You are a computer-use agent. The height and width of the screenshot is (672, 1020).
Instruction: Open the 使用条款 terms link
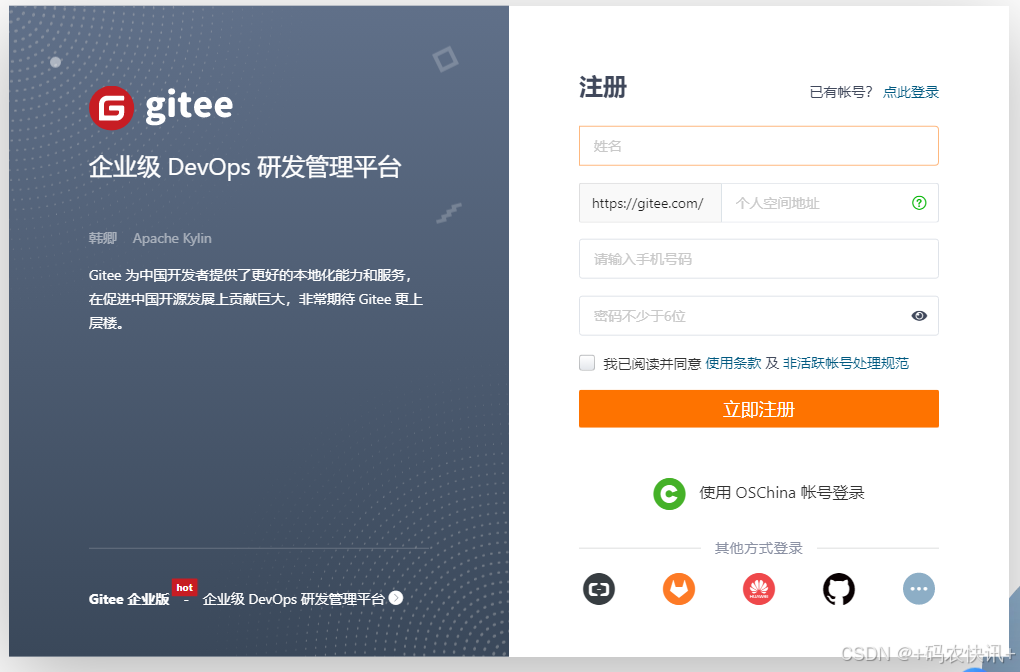click(x=733, y=363)
